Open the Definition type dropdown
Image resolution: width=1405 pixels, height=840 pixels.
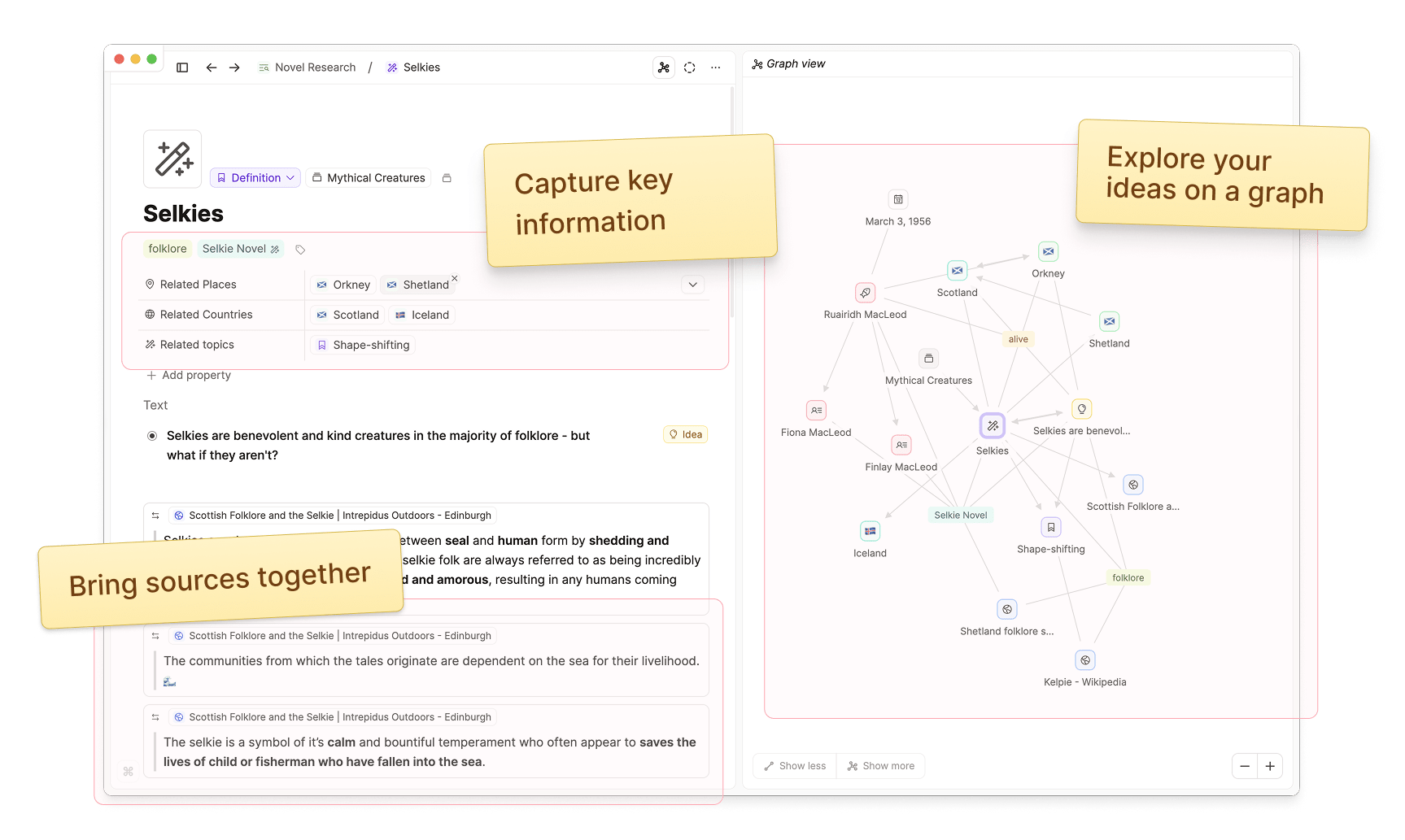(x=255, y=178)
